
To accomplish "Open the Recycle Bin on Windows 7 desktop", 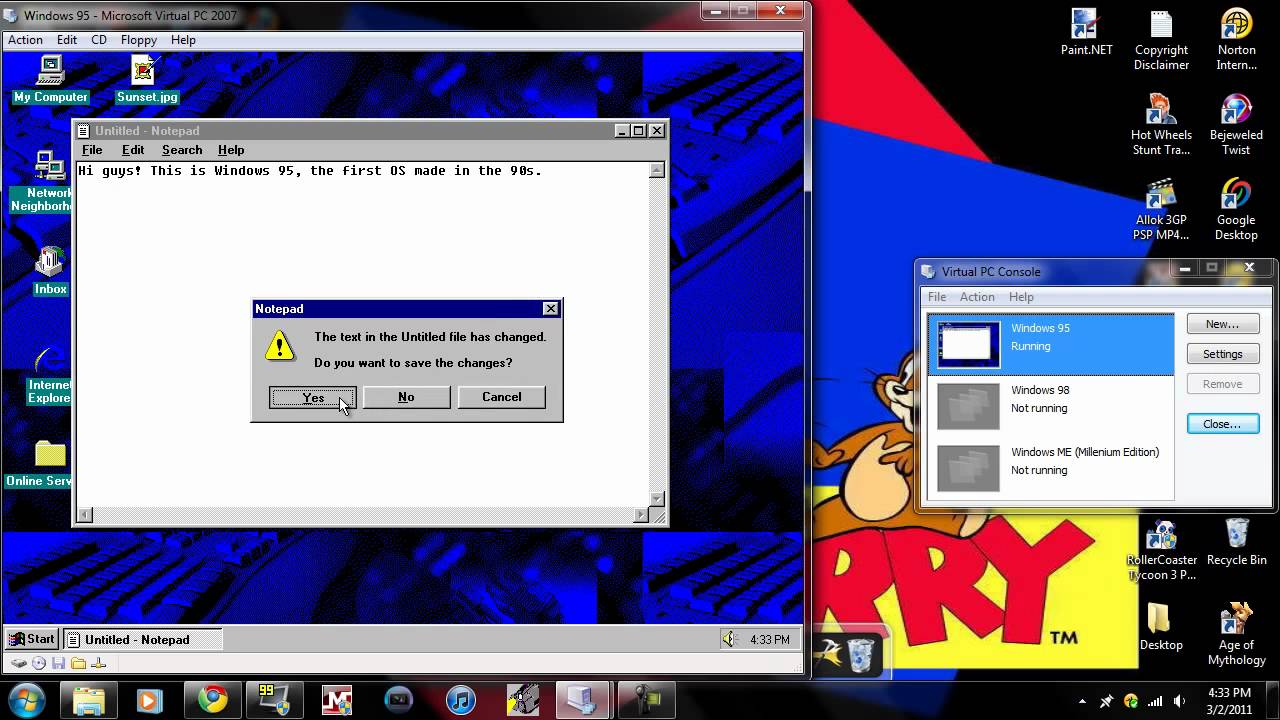I will 1236,543.
